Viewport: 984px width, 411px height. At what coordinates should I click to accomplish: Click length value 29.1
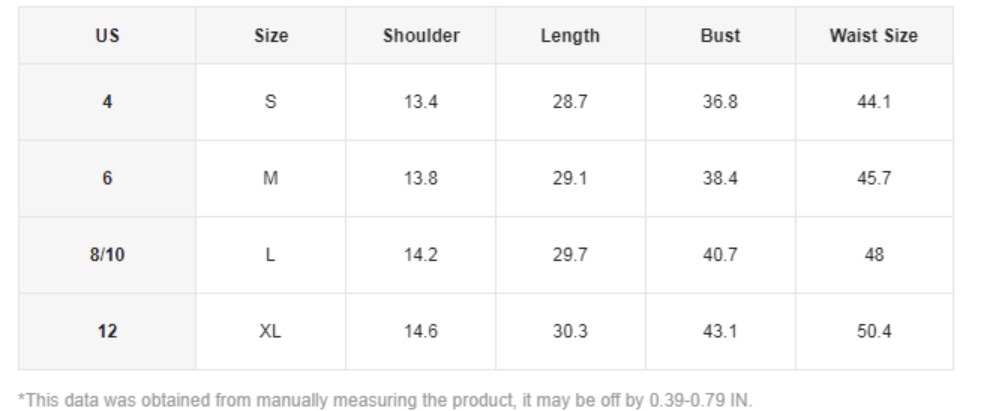point(570,178)
